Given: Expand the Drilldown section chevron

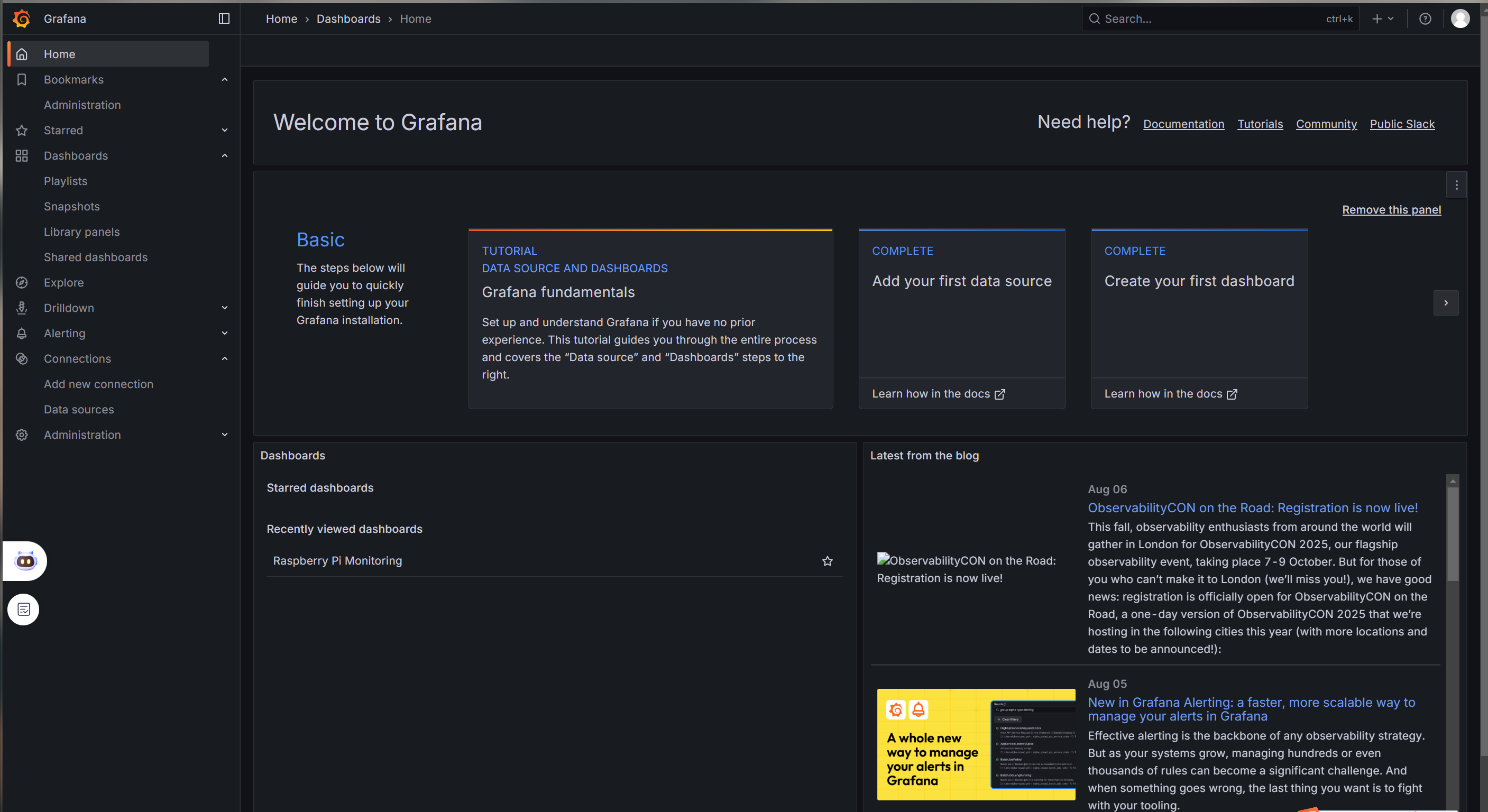Looking at the screenshot, I should (225, 308).
